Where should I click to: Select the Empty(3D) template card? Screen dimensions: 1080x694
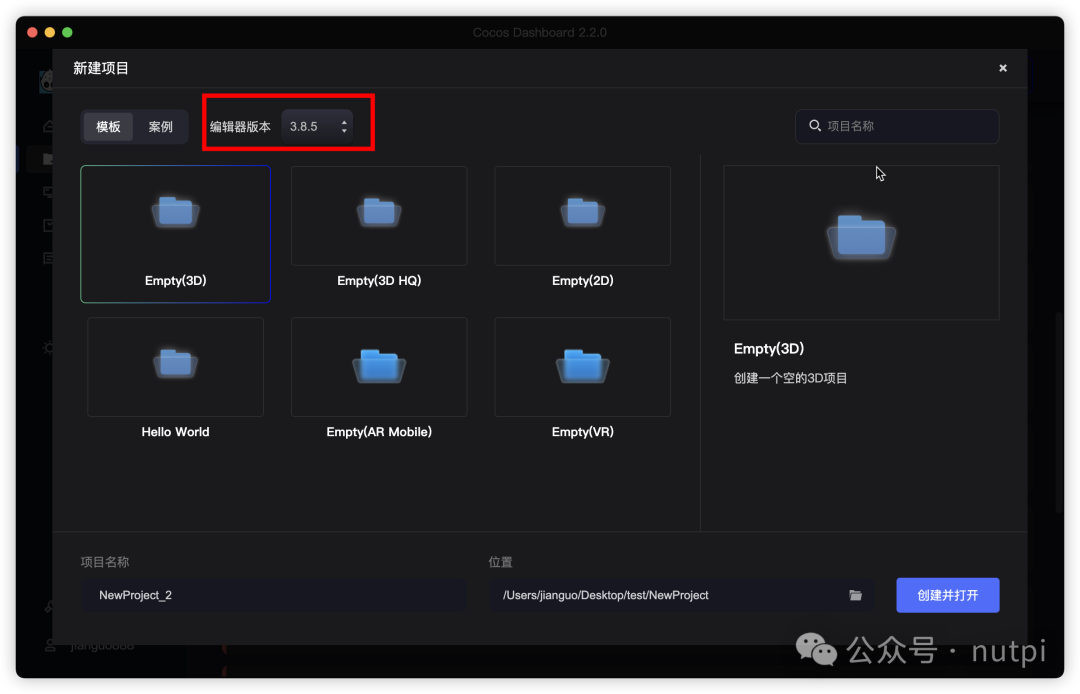176,234
